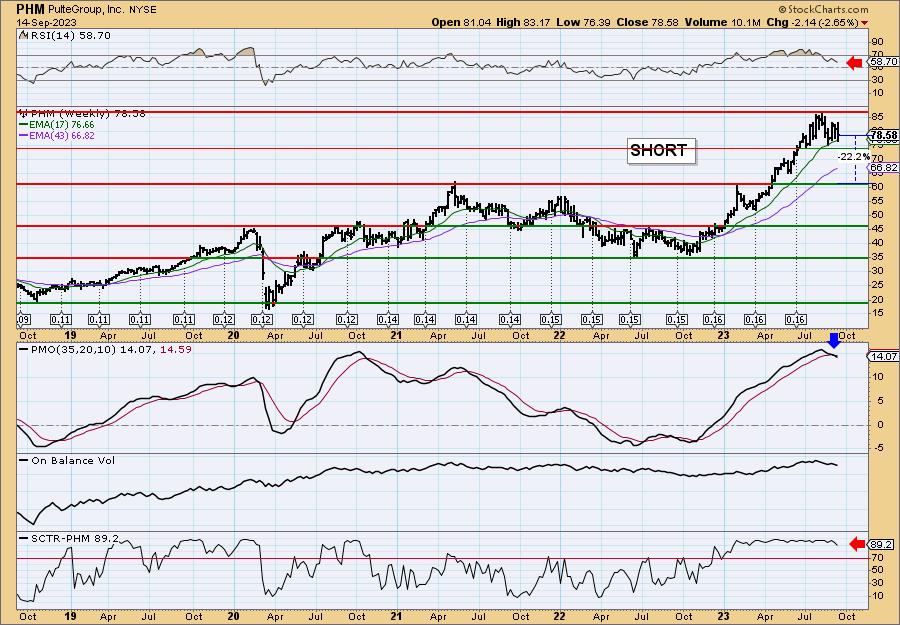900x625 pixels.
Task: Click the EMA(43) 66.82 legend text
Action: coord(63,136)
